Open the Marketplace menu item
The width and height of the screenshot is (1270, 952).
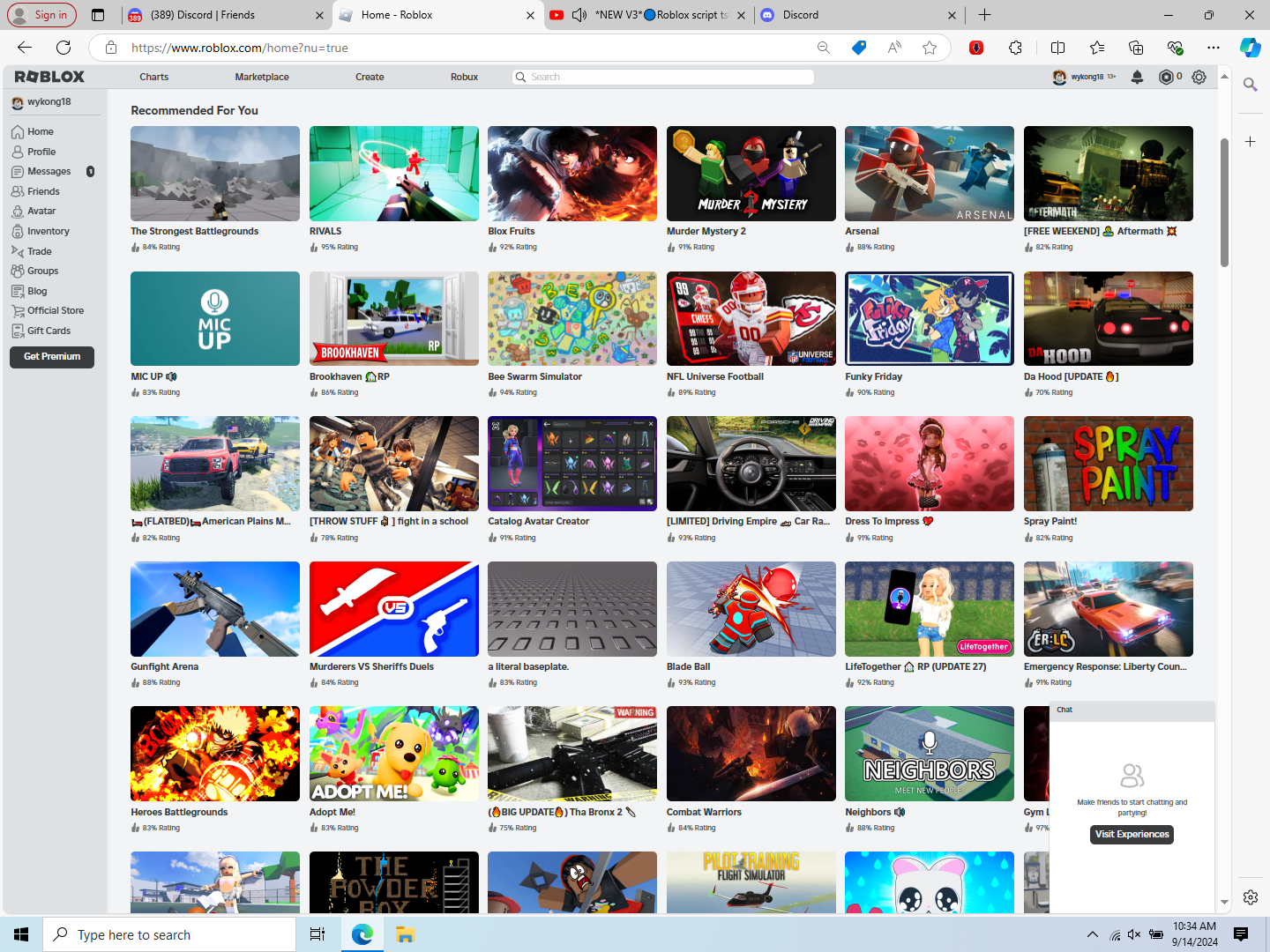[262, 77]
